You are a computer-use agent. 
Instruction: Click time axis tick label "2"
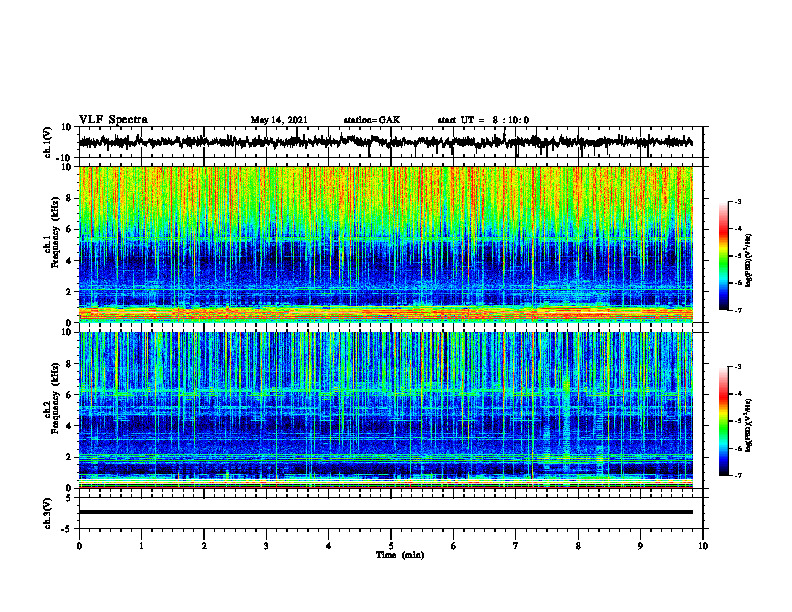pos(204,546)
